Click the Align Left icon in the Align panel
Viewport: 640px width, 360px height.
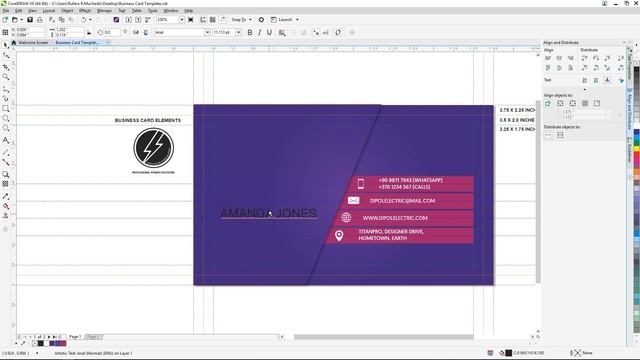[x=548, y=58]
